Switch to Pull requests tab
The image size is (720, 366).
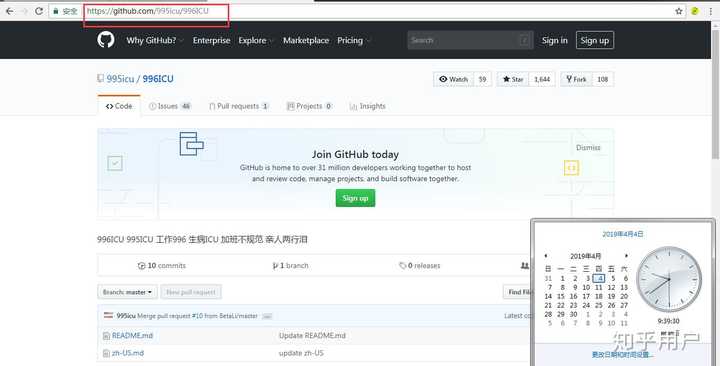click(238, 106)
